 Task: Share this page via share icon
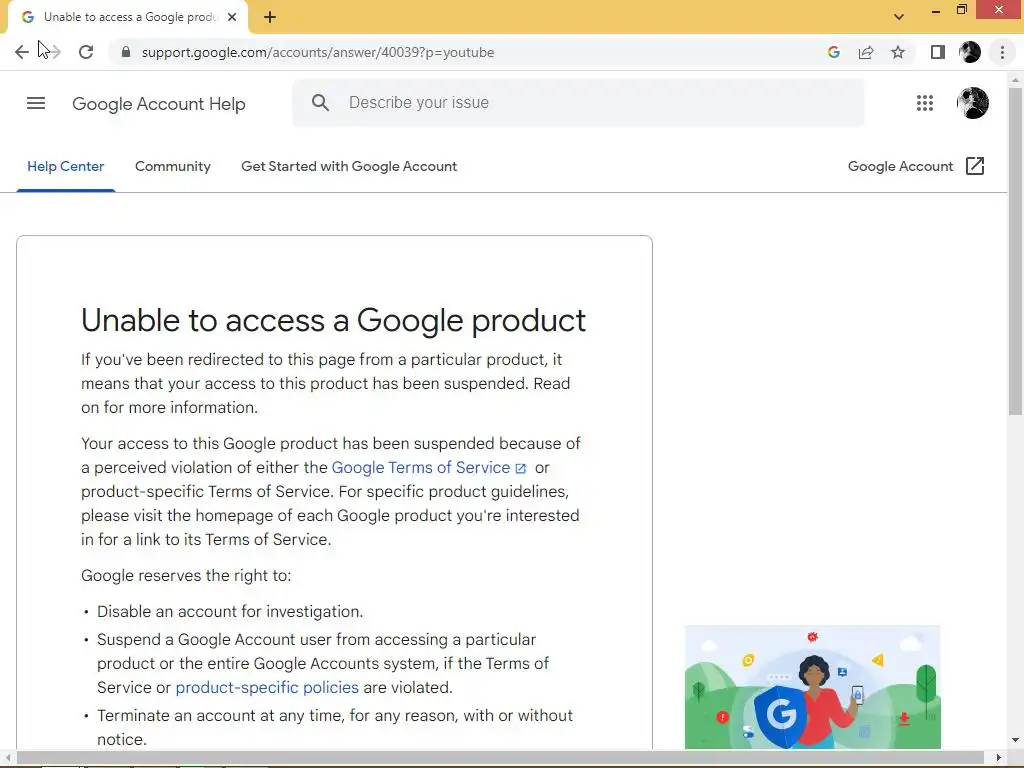866,52
